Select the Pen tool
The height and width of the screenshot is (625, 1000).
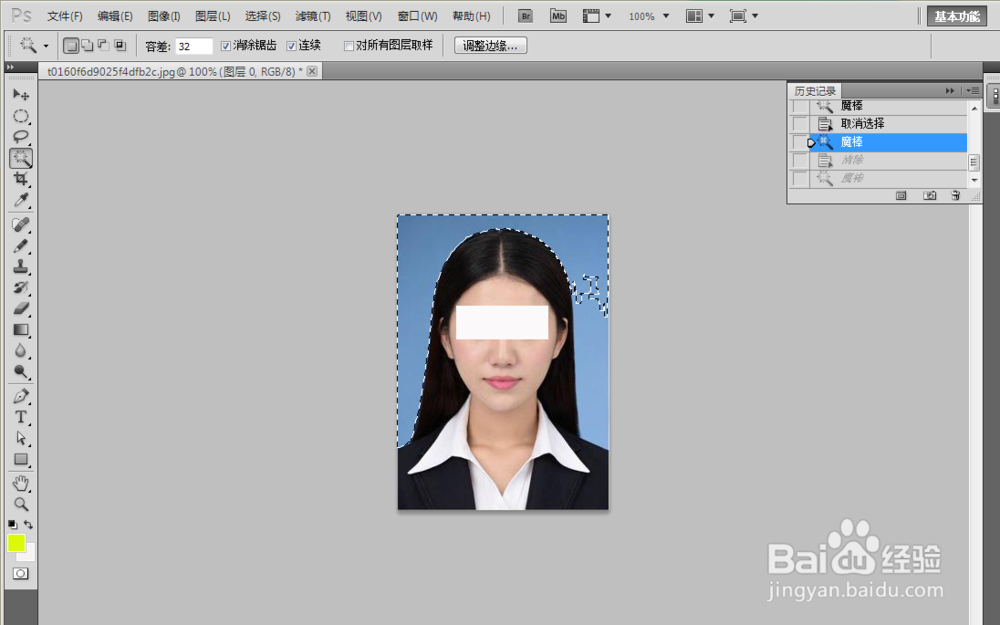21,396
